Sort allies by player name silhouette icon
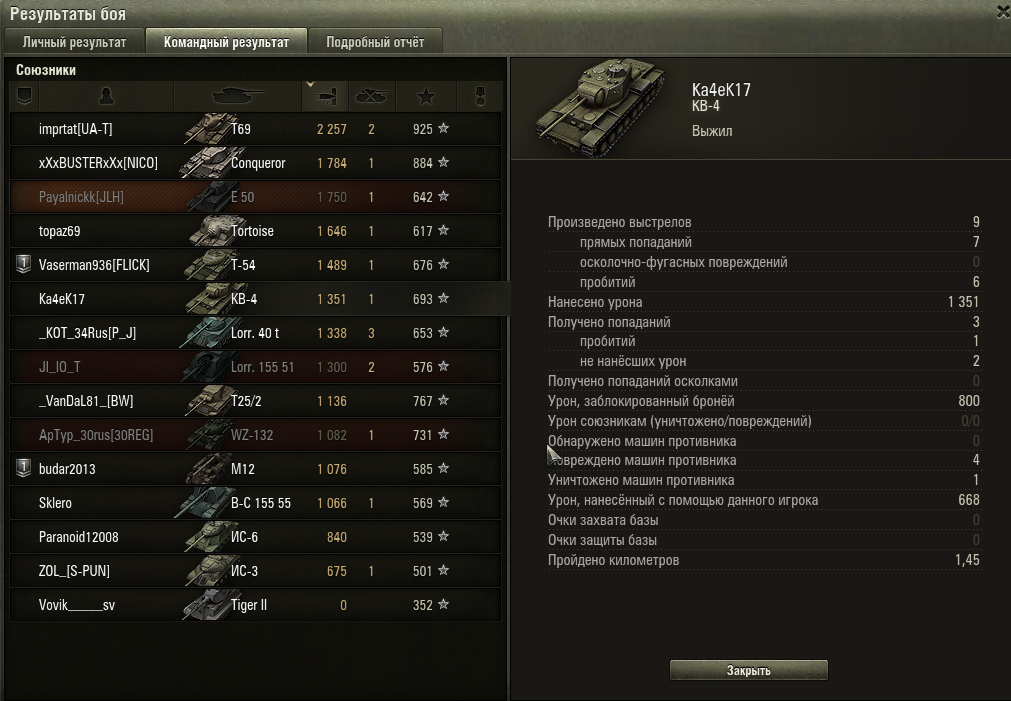This screenshot has height=701, width=1011. (106, 97)
